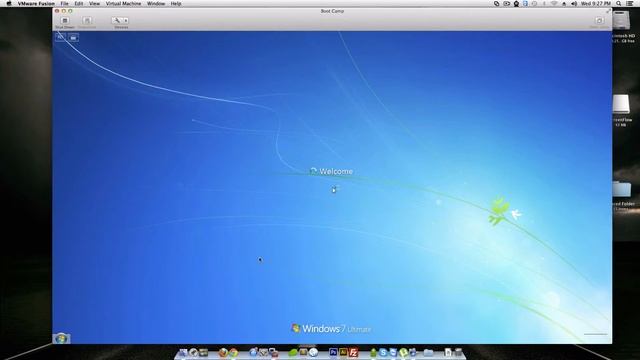640x360 pixels.
Task: Click the date and time display
Action: (x=596, y=4)
